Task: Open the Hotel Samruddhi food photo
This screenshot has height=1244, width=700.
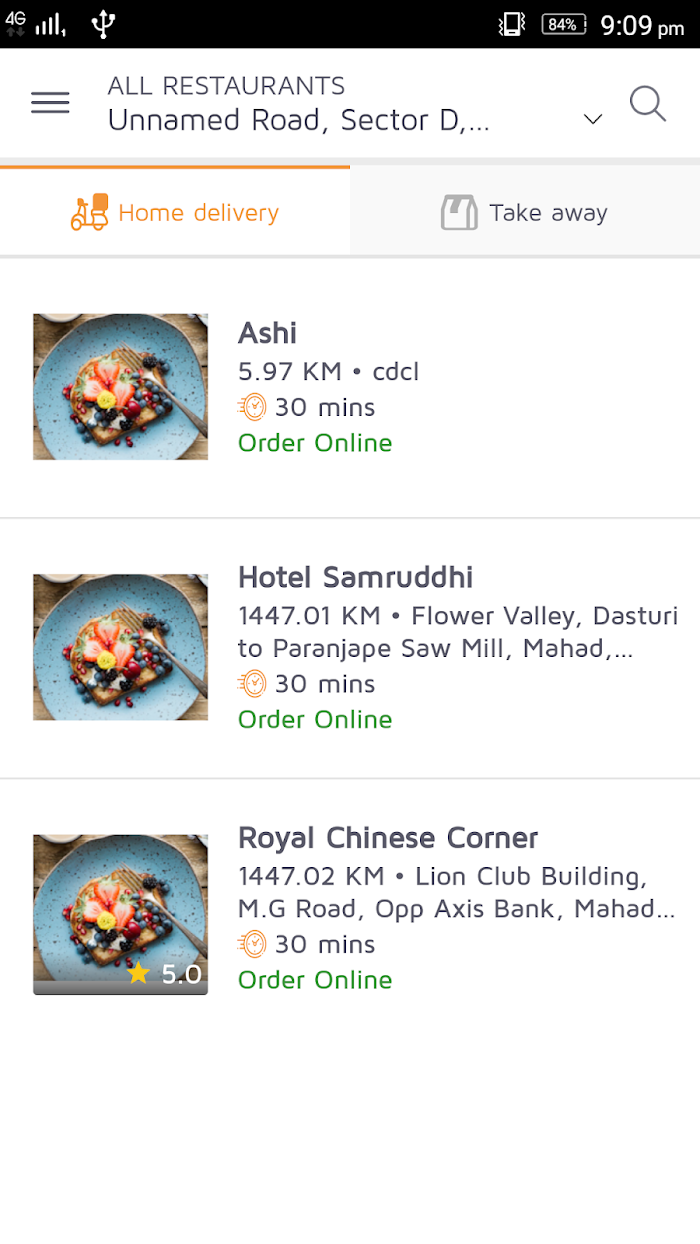Action: [121, 647]
